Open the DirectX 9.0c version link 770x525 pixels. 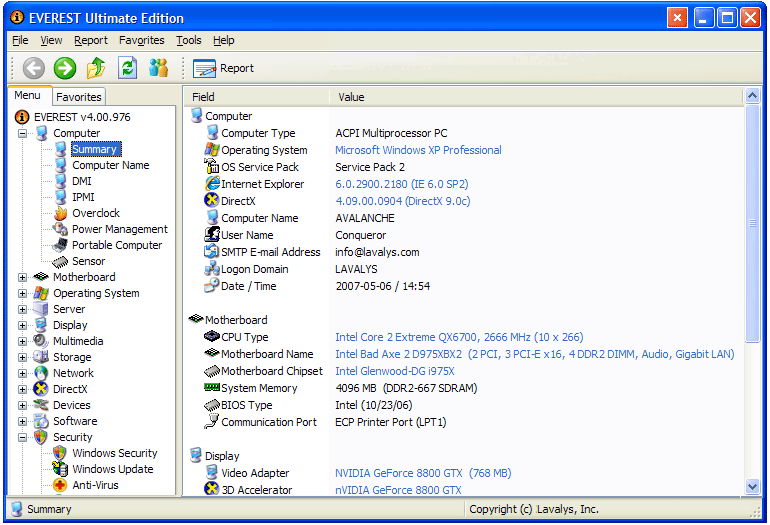403,201
